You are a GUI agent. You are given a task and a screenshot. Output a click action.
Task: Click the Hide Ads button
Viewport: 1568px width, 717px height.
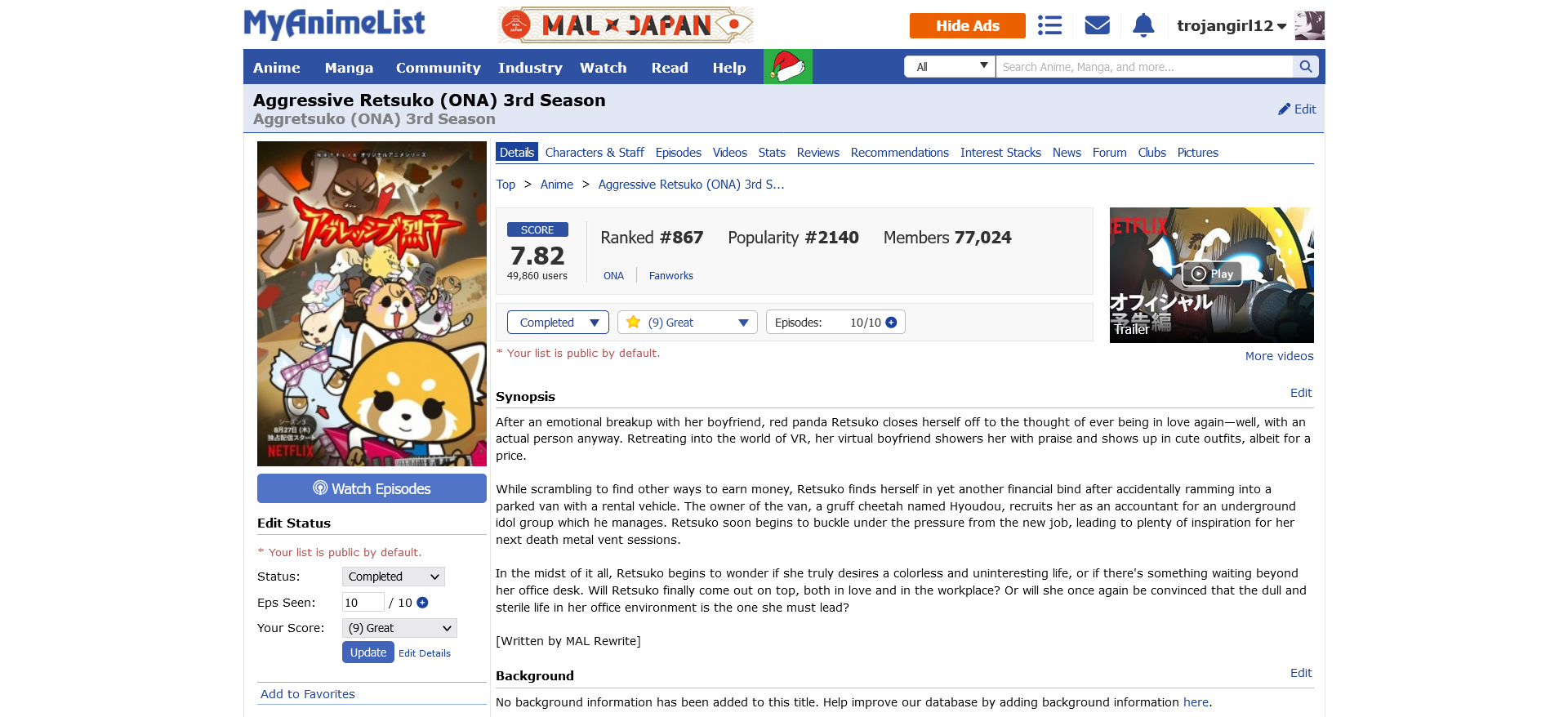968,25
